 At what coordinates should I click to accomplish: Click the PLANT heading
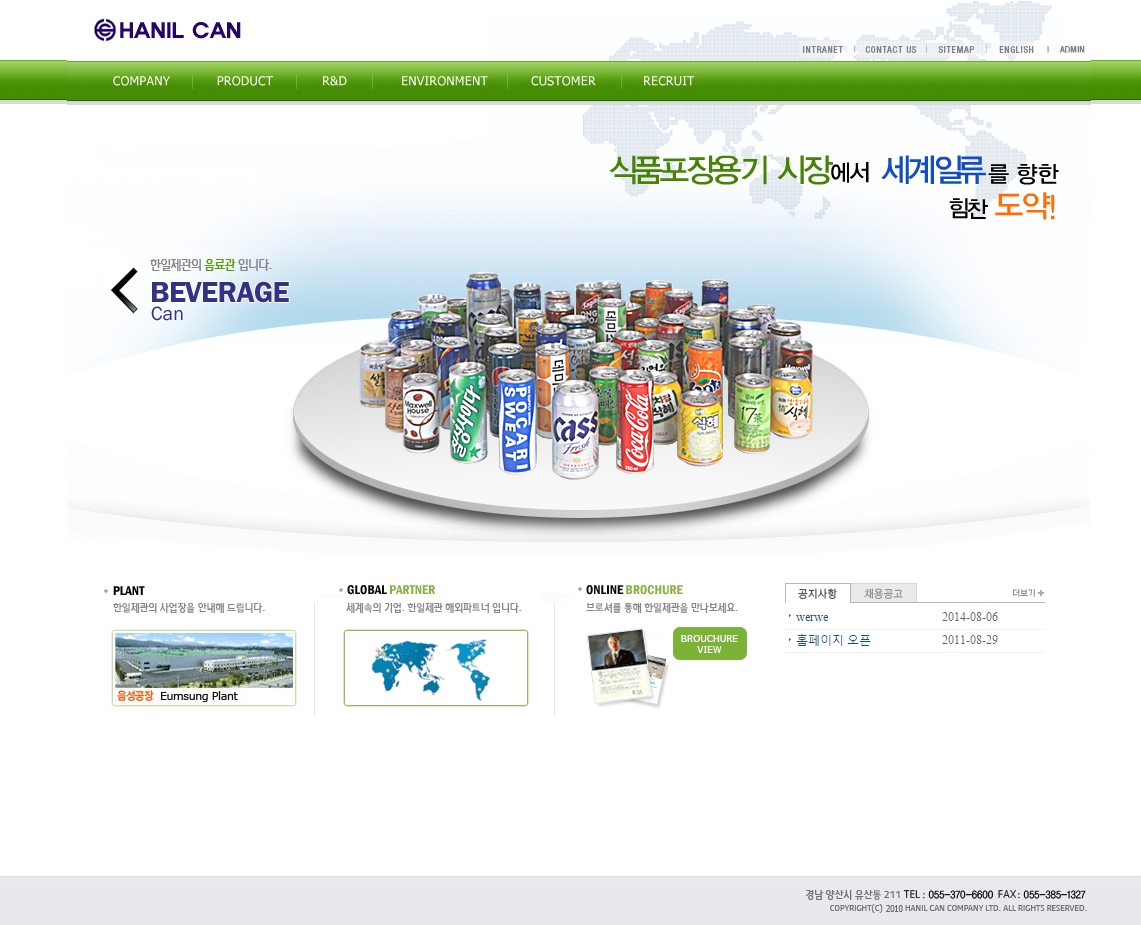(x=129, y=591)
